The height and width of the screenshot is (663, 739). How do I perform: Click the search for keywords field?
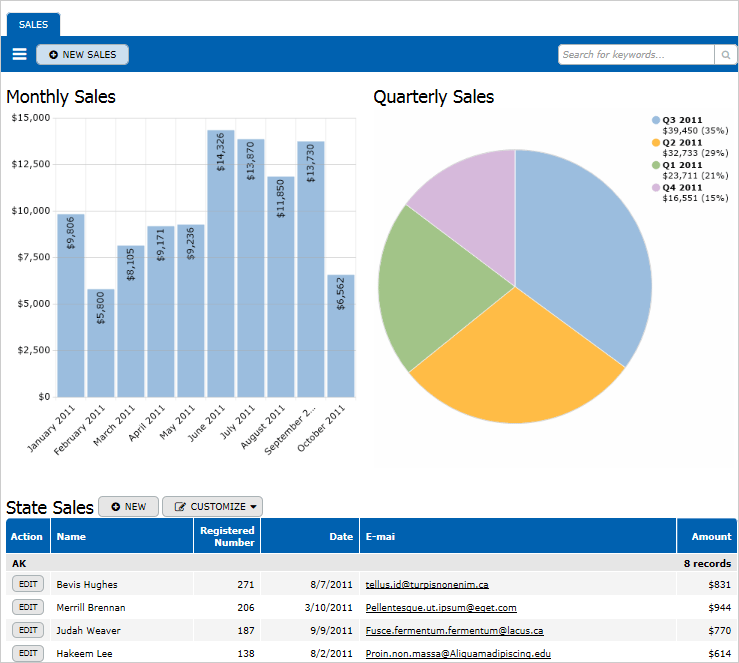coord(636,55)
